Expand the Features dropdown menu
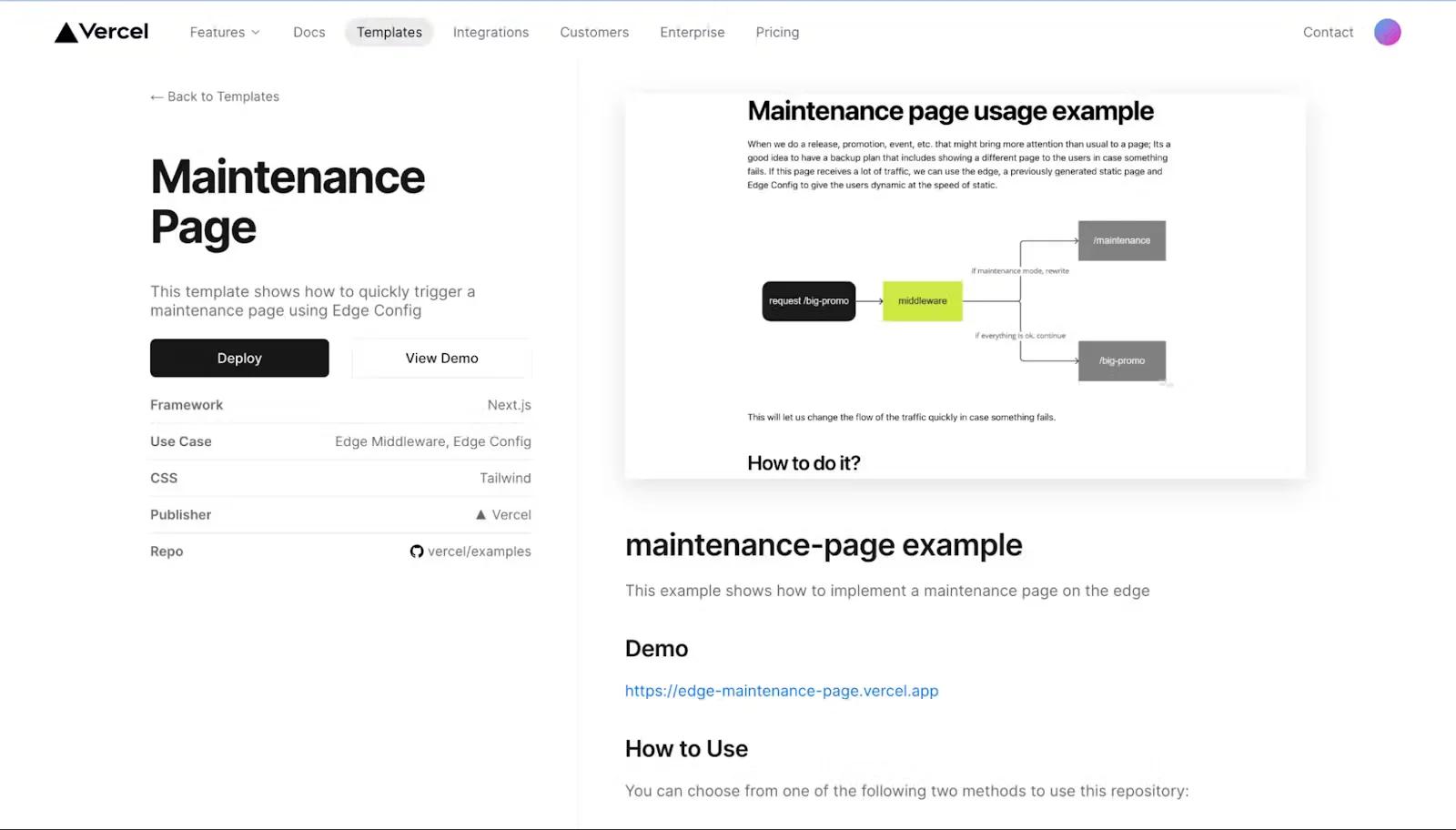1456x830 pixels. pos(225,32)
